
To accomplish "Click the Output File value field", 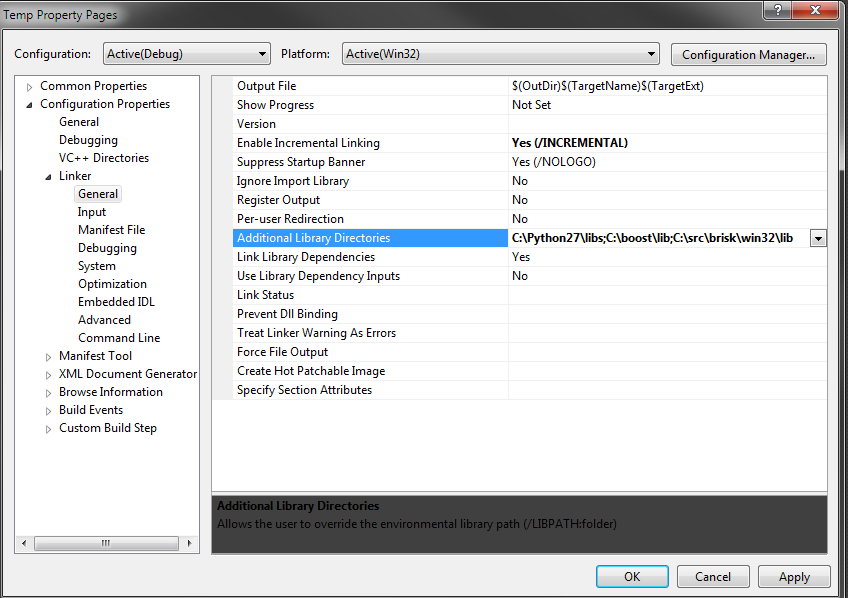I will pos(667,86).
